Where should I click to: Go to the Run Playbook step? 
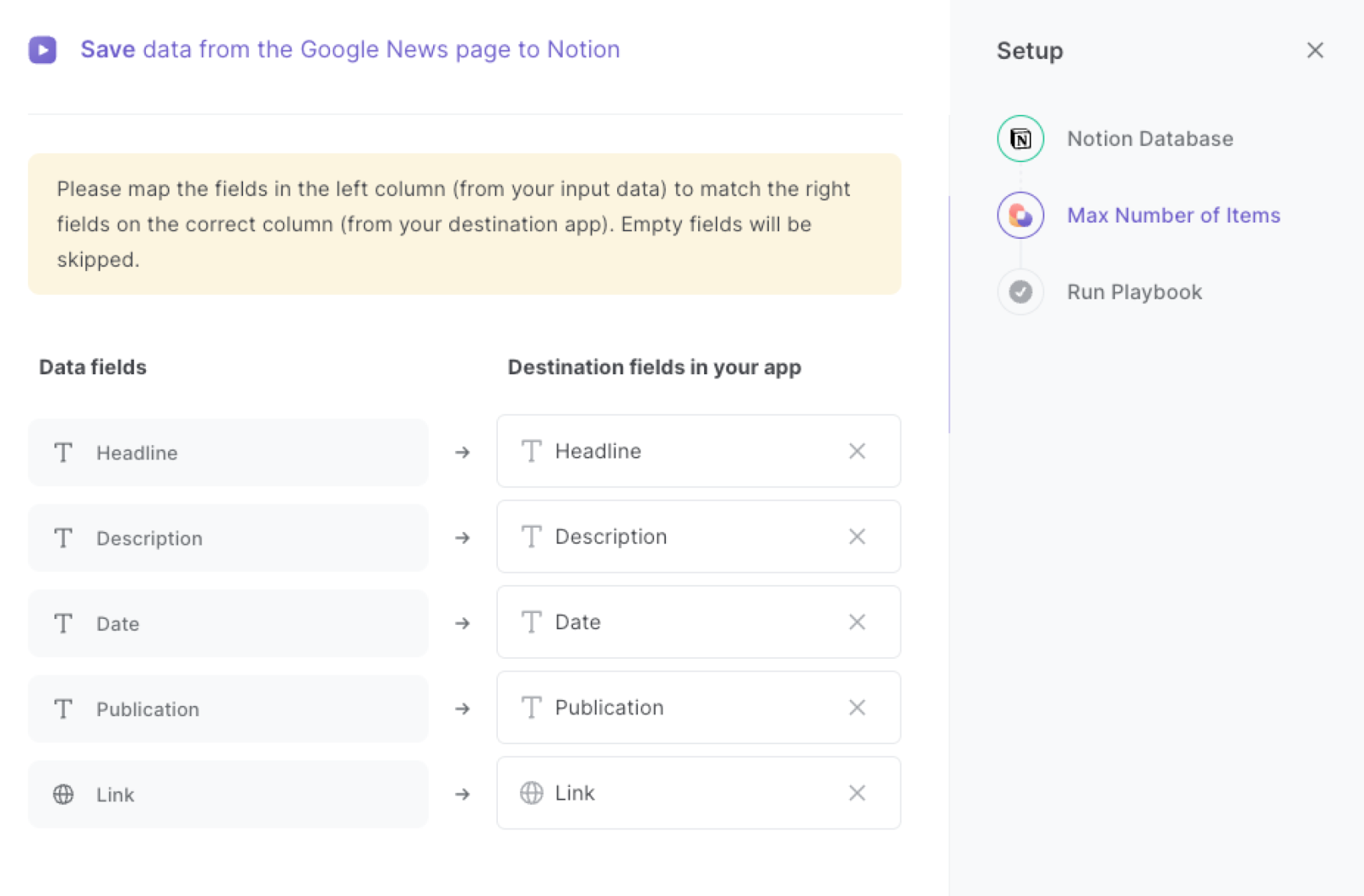coord(1135,292)
